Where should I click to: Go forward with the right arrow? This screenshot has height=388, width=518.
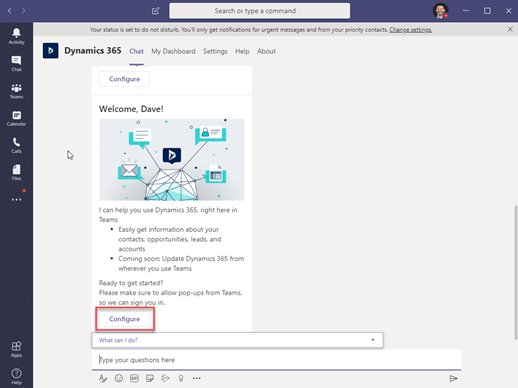[x=23, y=11]
